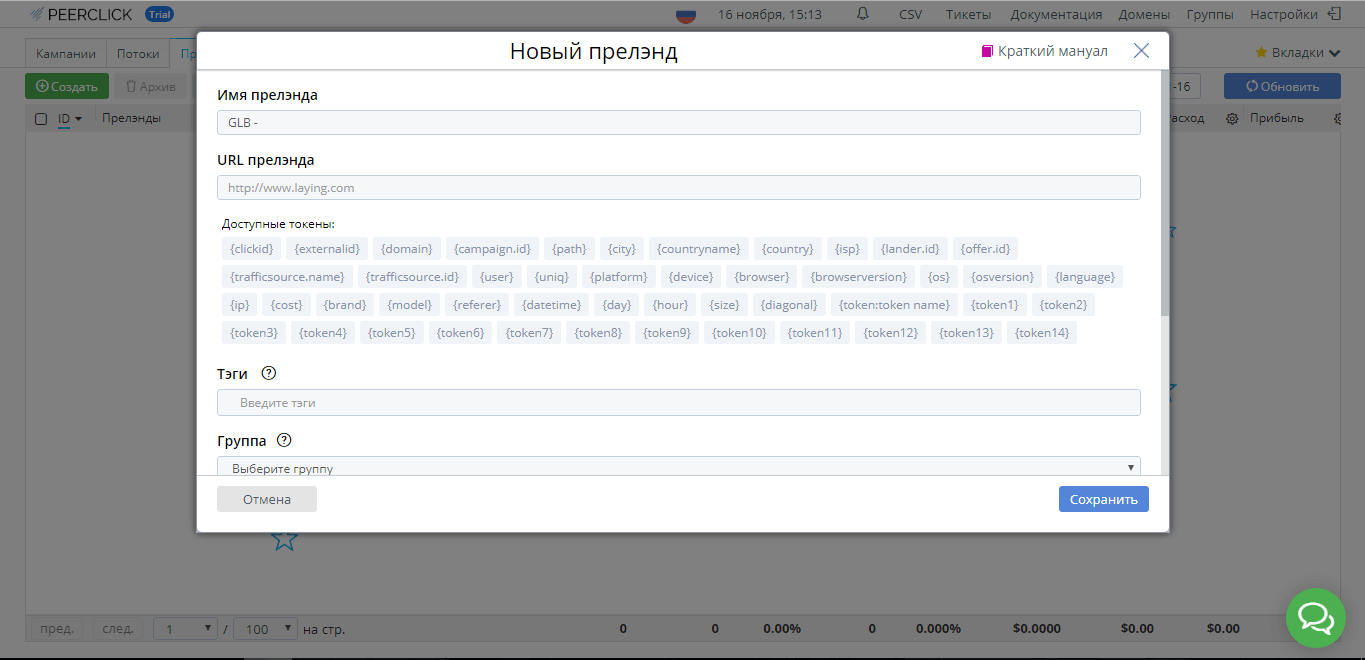Screen dimensions: 1365x660
Task: Click the Сохранить button
Action: (1103, 499)
